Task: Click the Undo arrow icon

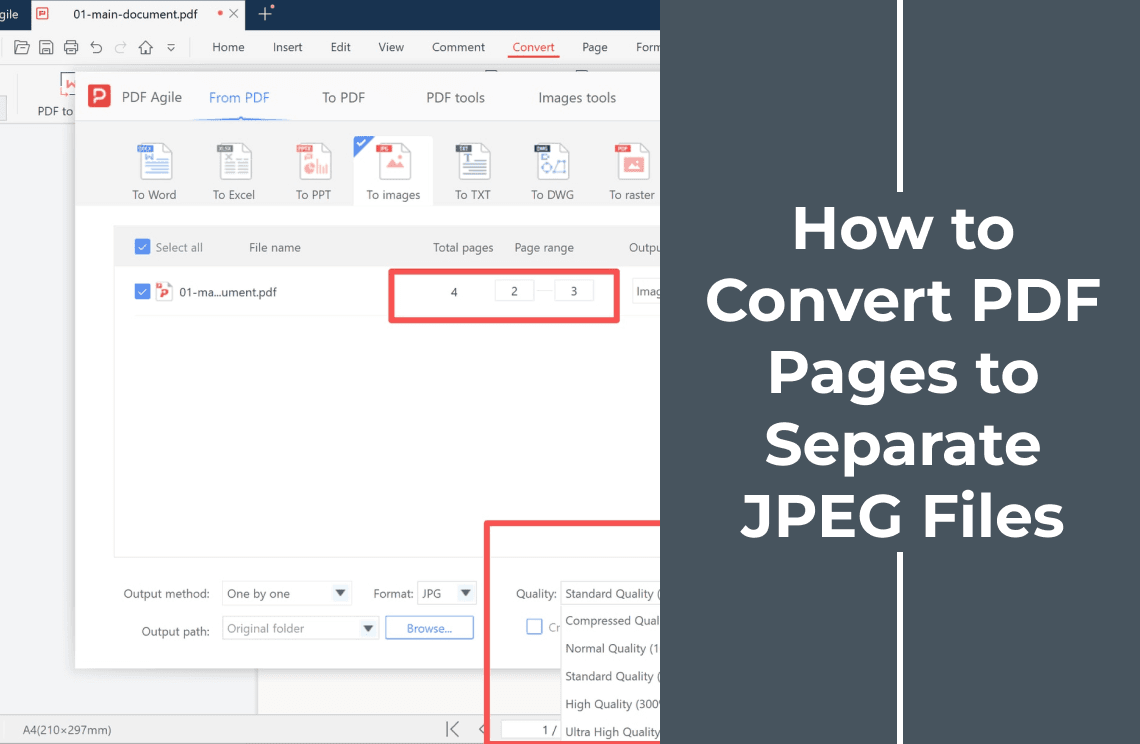Action: (x=96, y=47)
